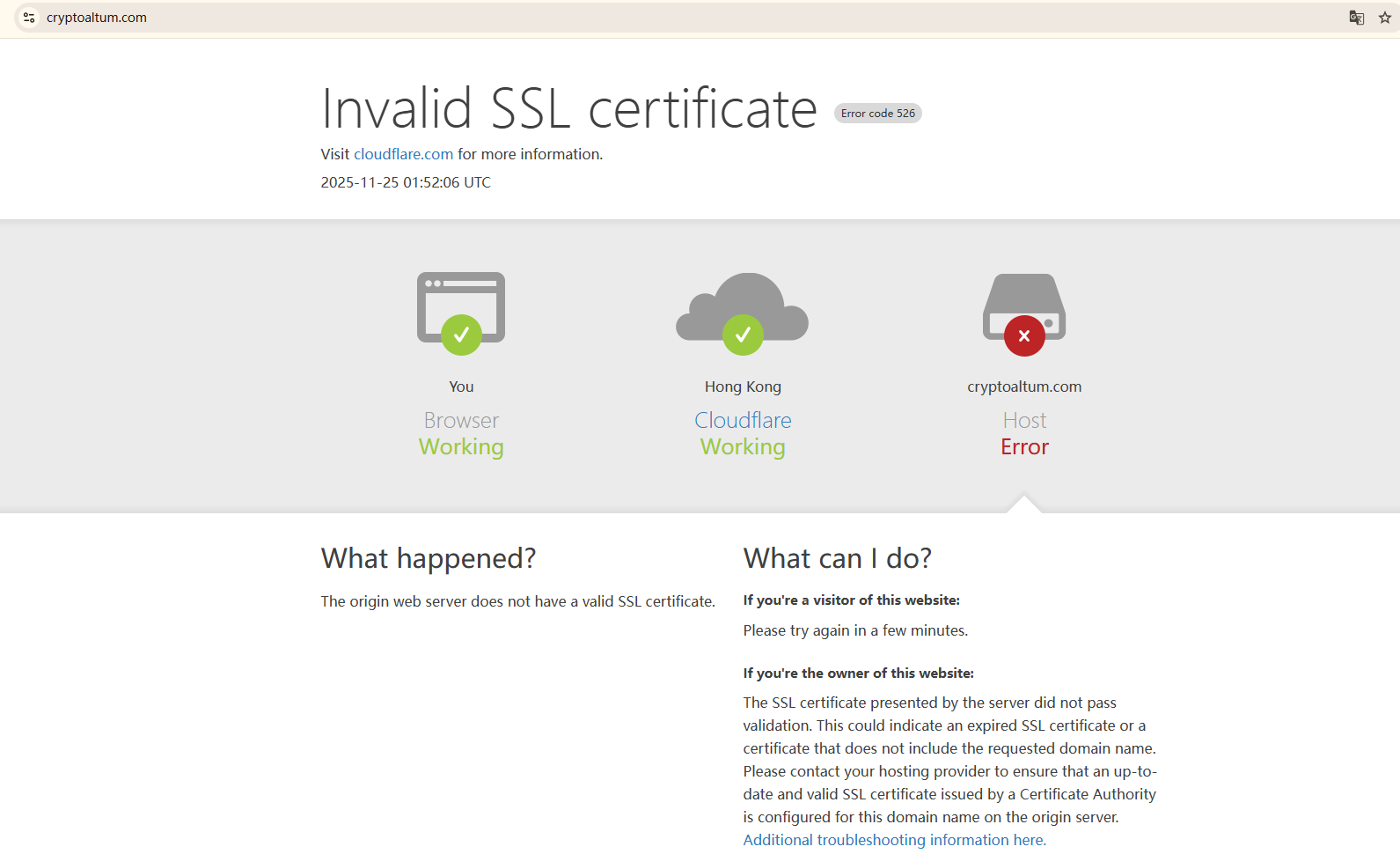This screenshot has height=854, width=1400.
Task: Open Additional troubleshooting information here link
Action: (895, 840)
